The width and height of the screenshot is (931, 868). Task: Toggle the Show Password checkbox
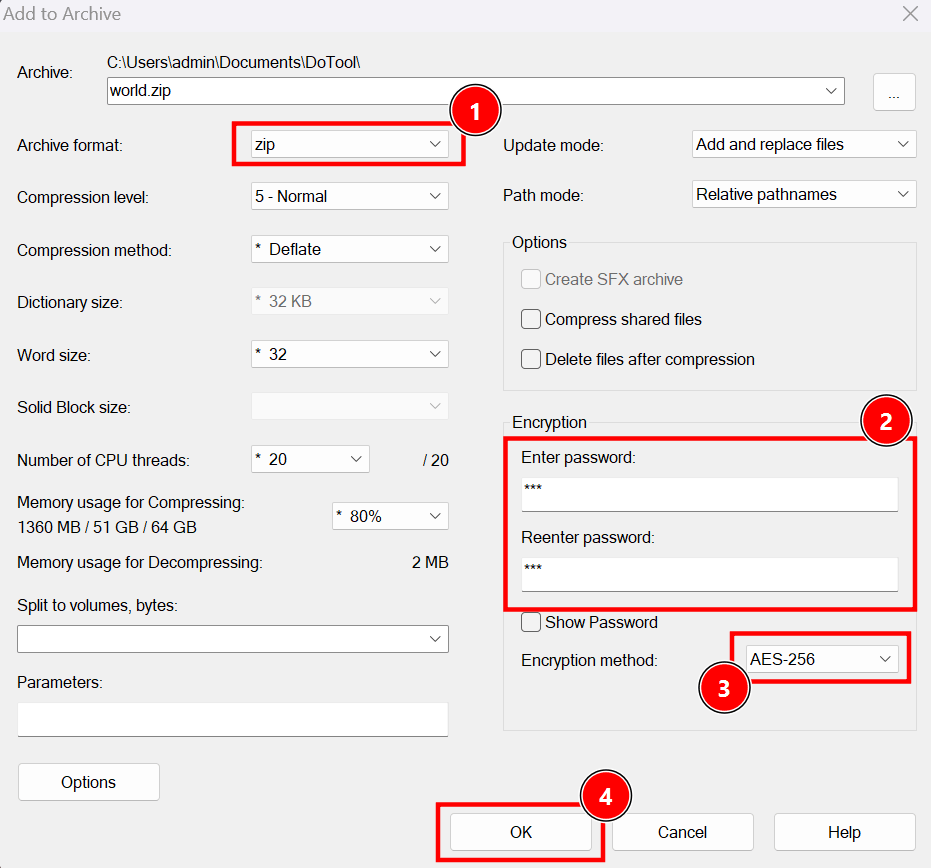click(x=531, y=622)
